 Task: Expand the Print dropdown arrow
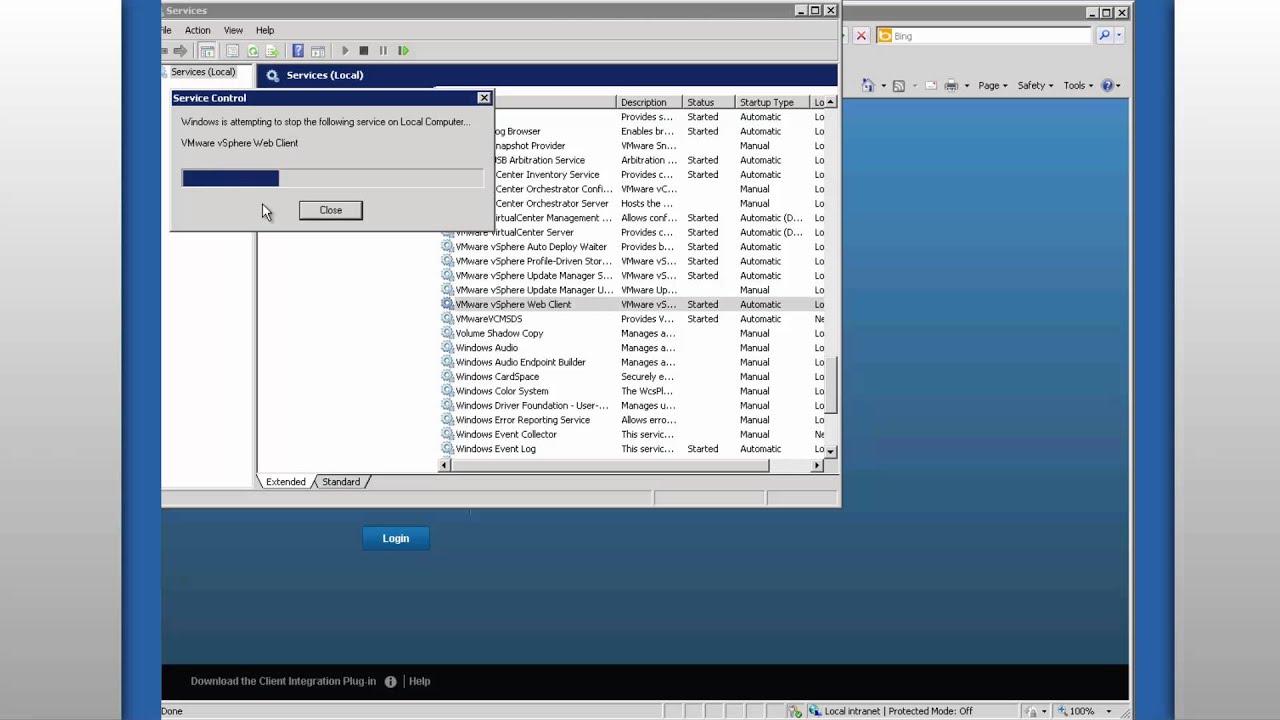point(966,86)
